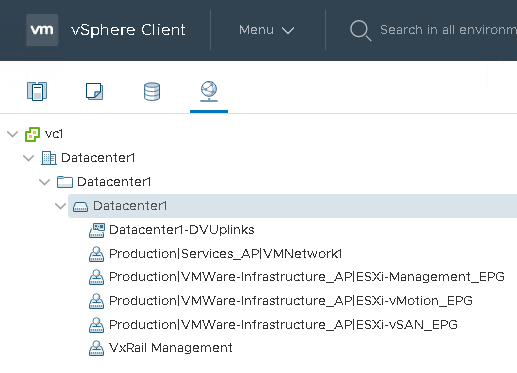Click the ESXi-Management_EPG port group icon
This screenshot has width=517, height=373.
point(96,277)
